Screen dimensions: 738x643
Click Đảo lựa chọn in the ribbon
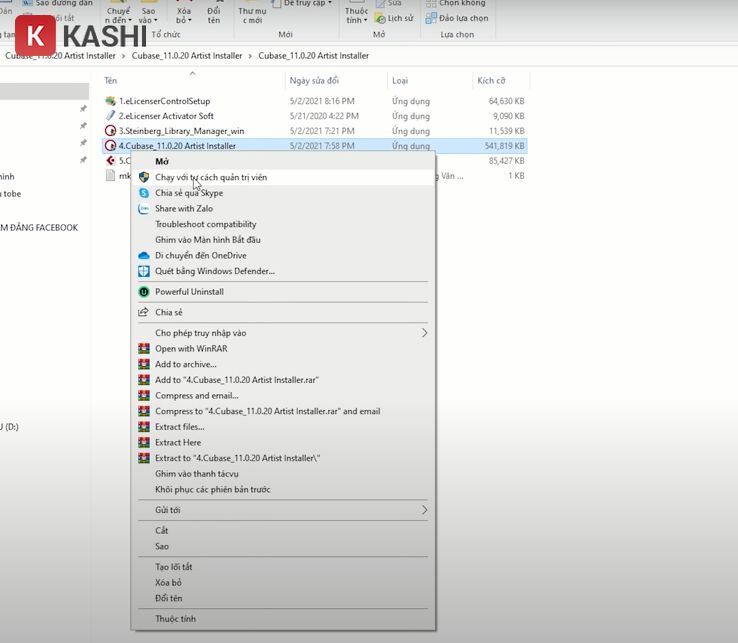point(457,18)
